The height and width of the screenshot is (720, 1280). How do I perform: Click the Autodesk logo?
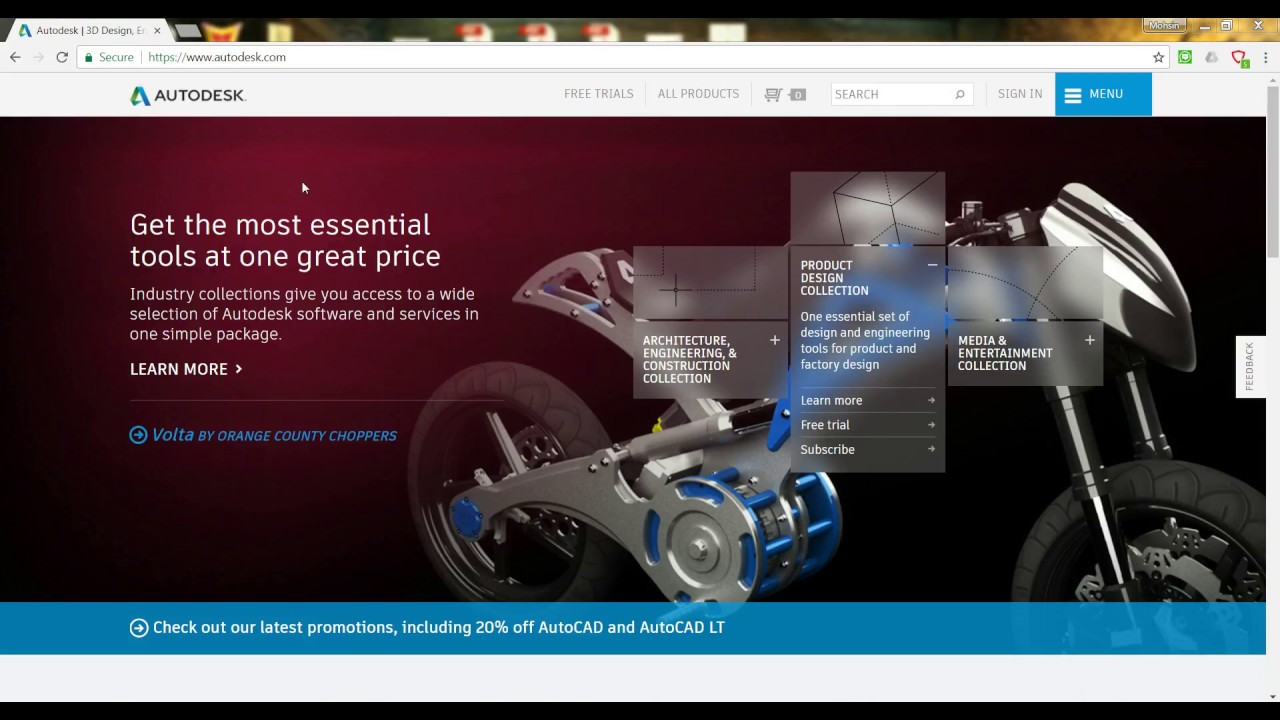(188, 95)
